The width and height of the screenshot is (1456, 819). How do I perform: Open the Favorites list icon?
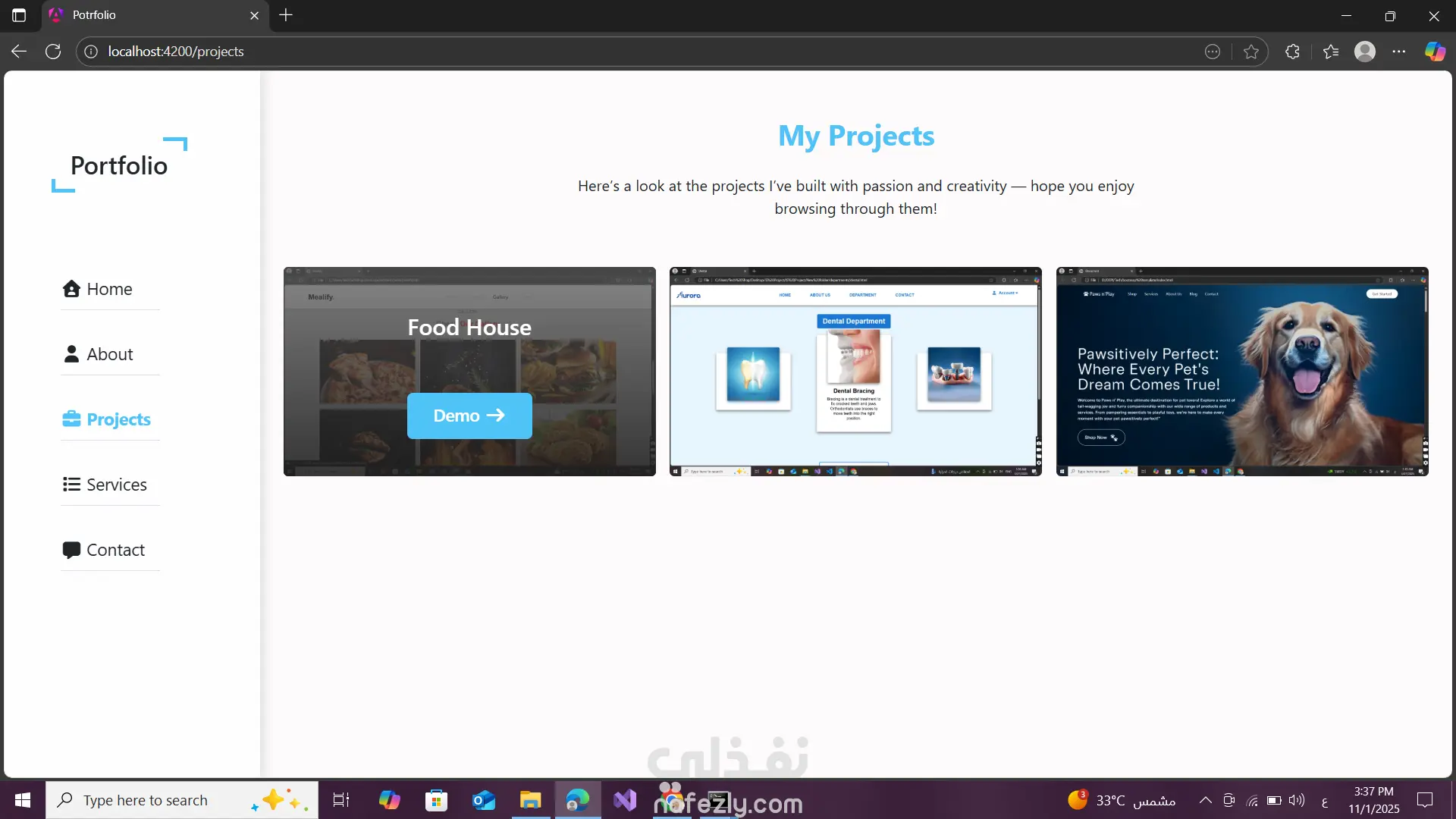click(1331, 52)
